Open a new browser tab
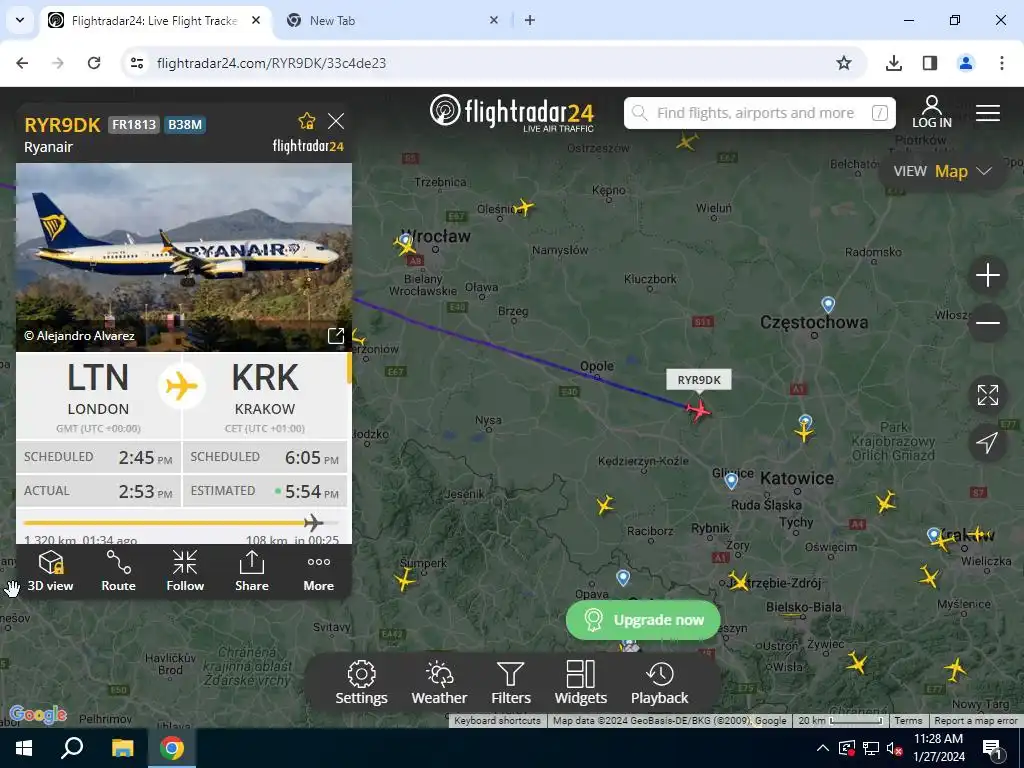The image size is (1024, 768). [x=530, y=20]
